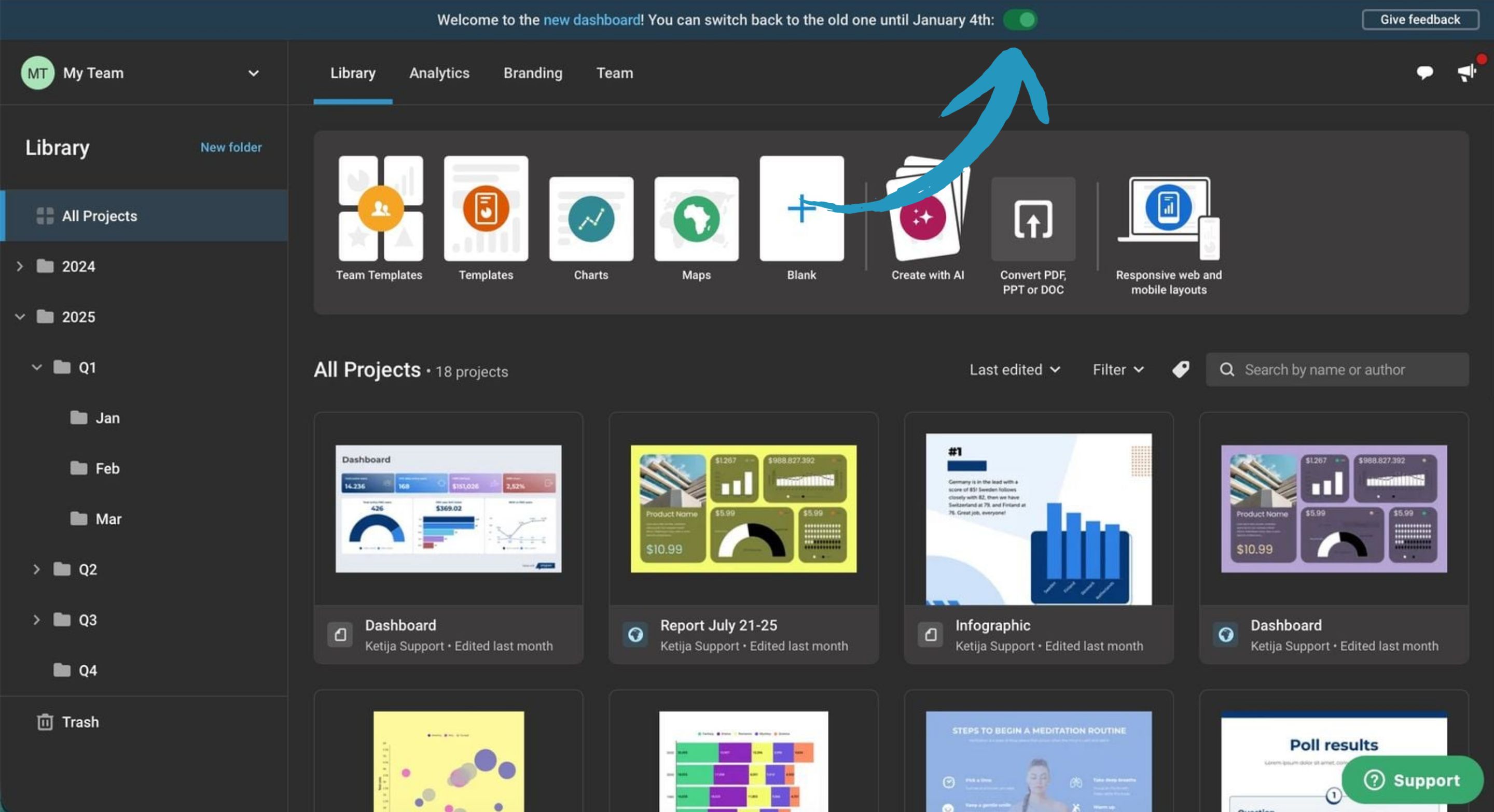Select the Team Templates creation option
Viewport: 1494px width, 812px height.
[379, 218]
